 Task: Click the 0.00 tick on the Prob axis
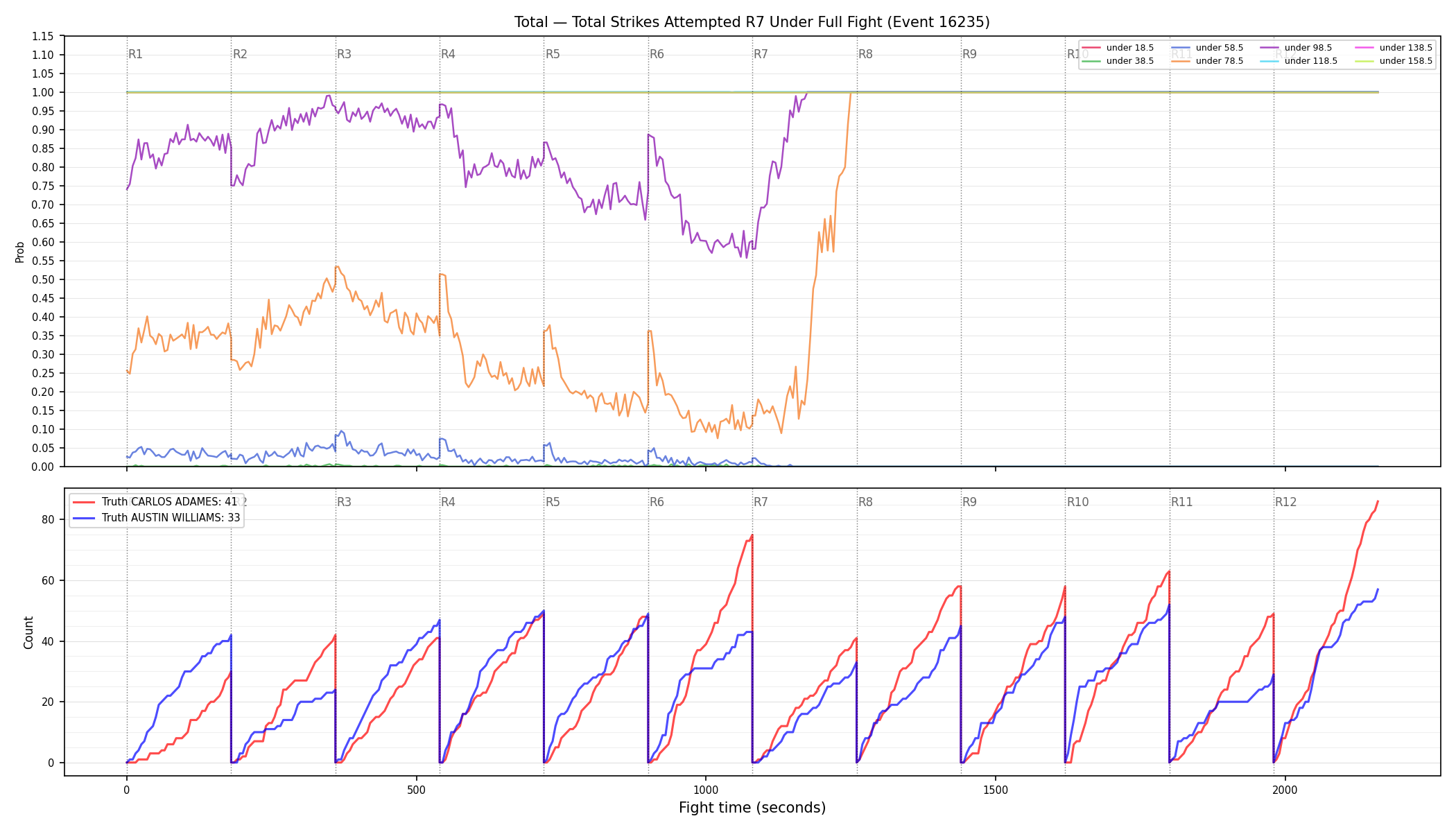coord(42,467)
